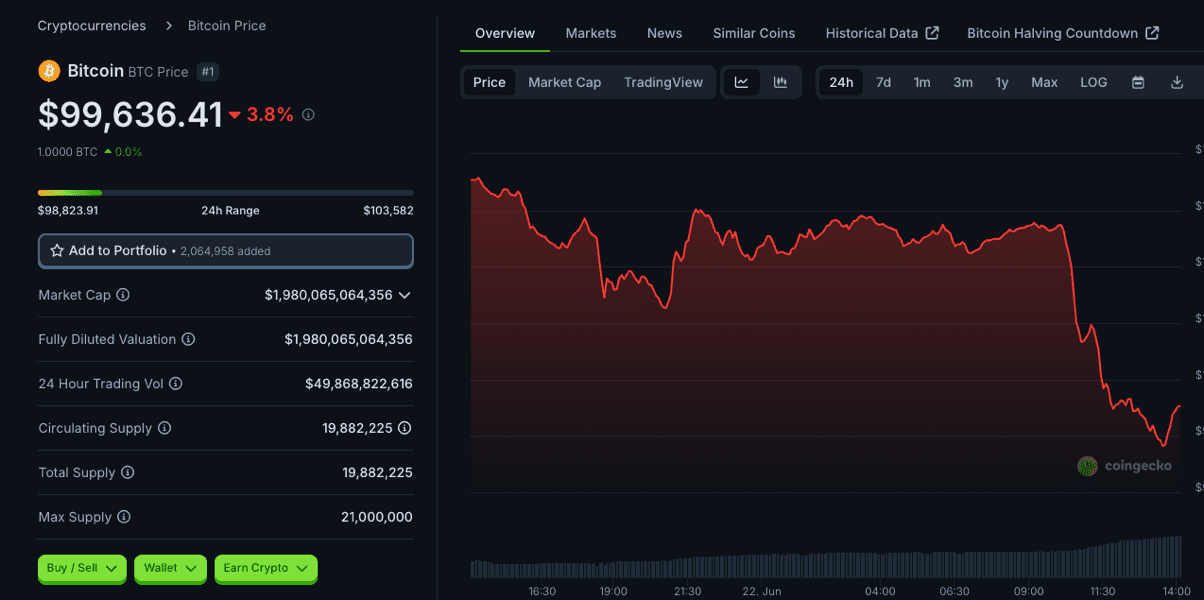Click 24 Hour Trading Vol info icon
The width and height of the screenshot is (1204, 600).
tap(176, 384)
